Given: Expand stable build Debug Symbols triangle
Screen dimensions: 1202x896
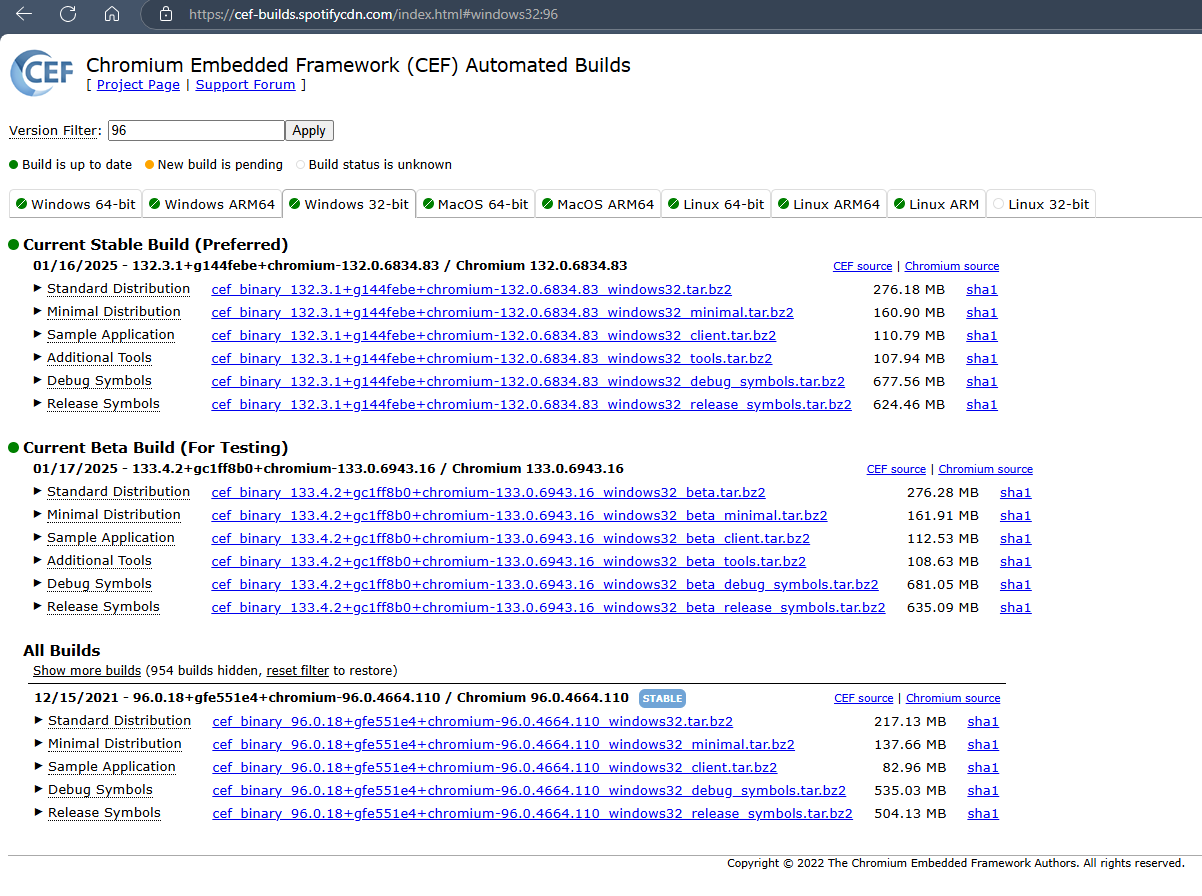Looking at the screenshot, I should 38,380.
